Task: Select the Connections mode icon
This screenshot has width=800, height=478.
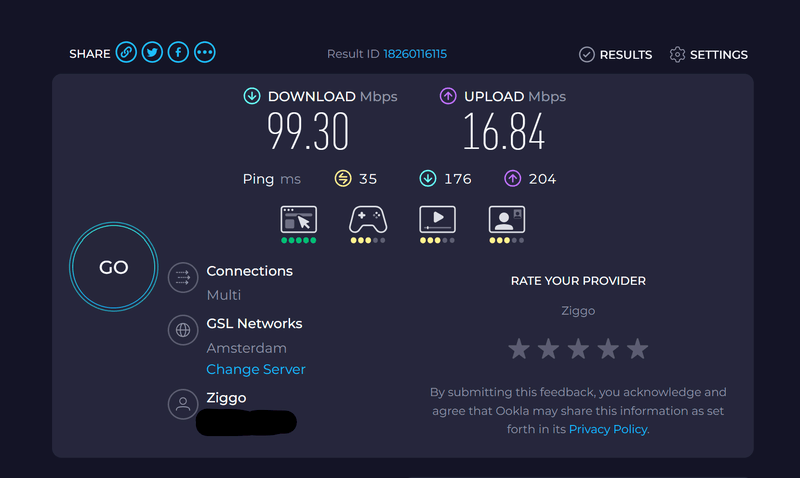Action: click(x=183, y=278)
